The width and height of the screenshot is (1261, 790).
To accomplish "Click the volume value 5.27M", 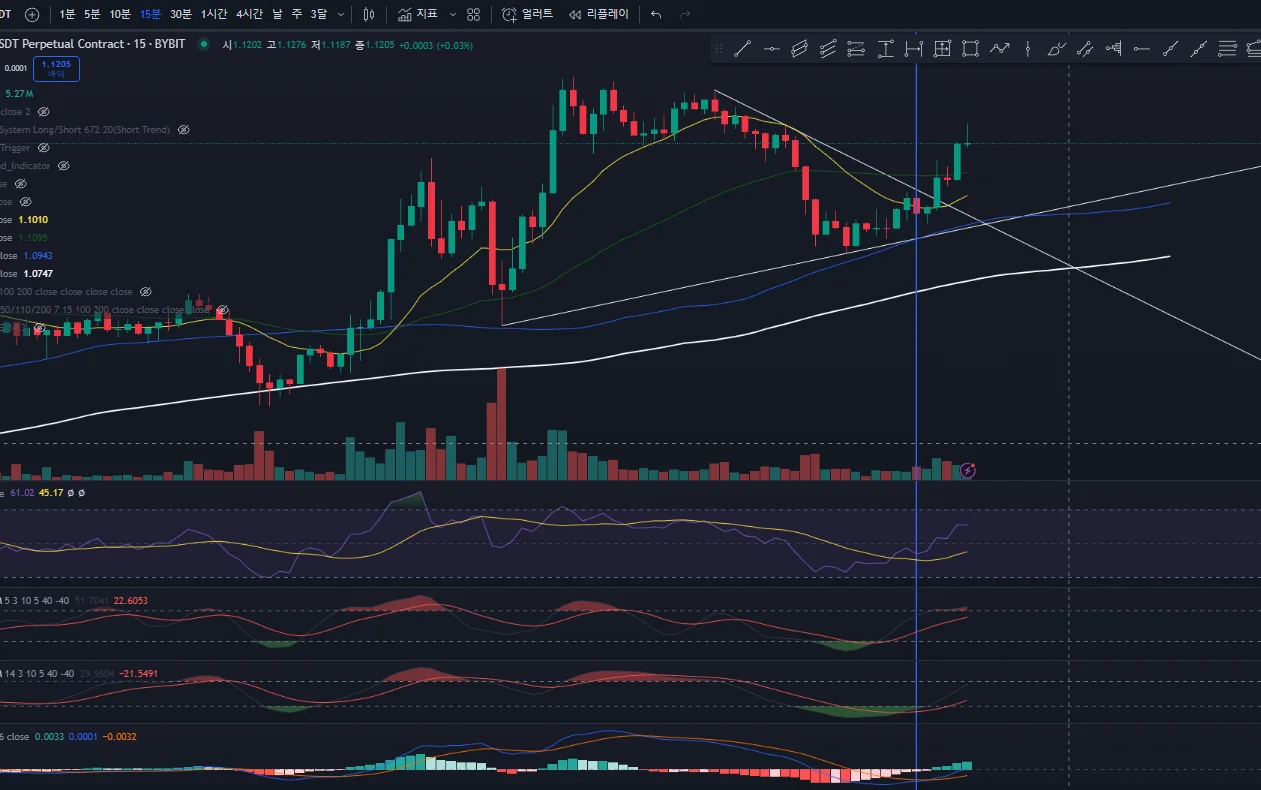I will coord(19,94).
